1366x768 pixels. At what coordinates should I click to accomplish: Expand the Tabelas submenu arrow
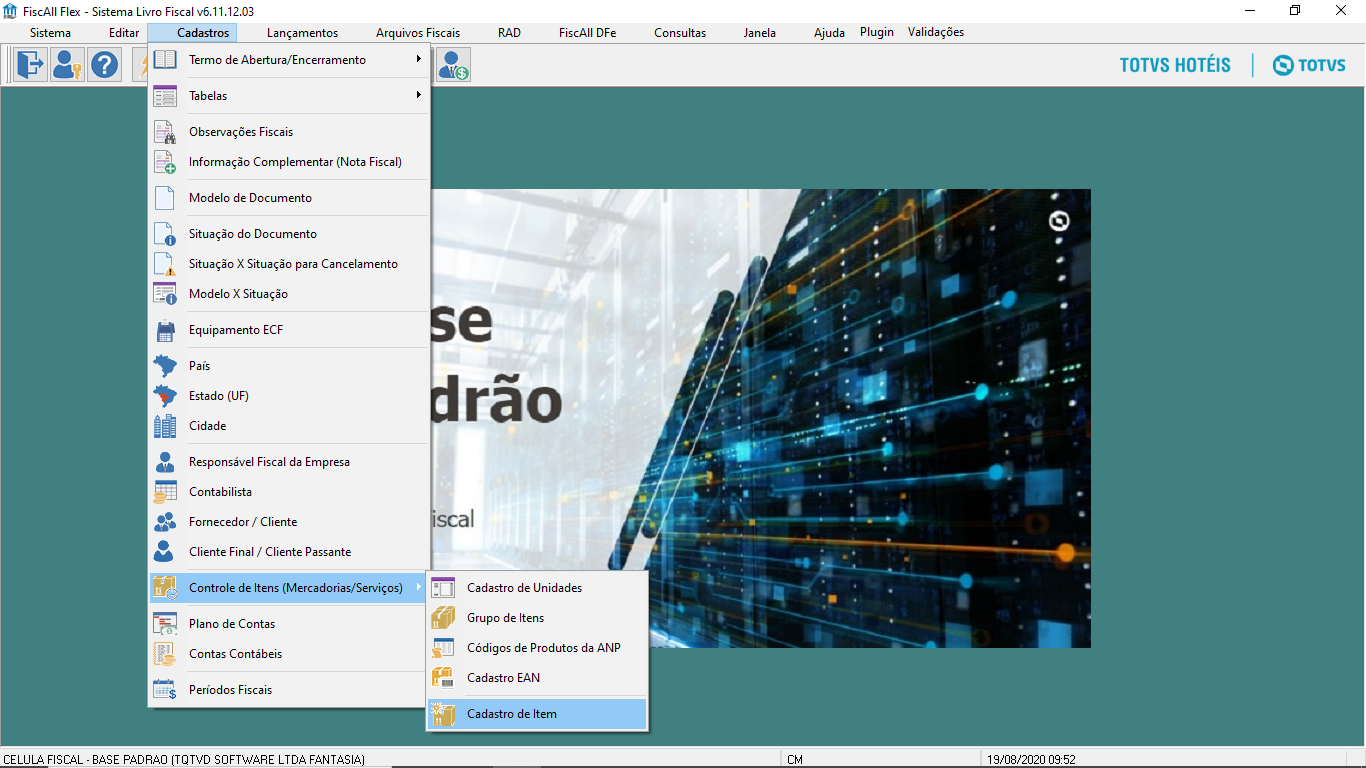click(419, 95)
